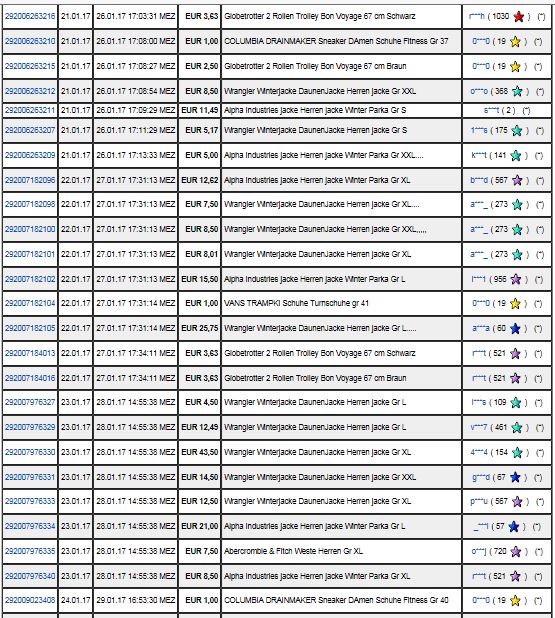The height and width of the screenshot is (618, 555).
Task: Click the purple star in row 292007976340
Action: click(x=515, y=576)
